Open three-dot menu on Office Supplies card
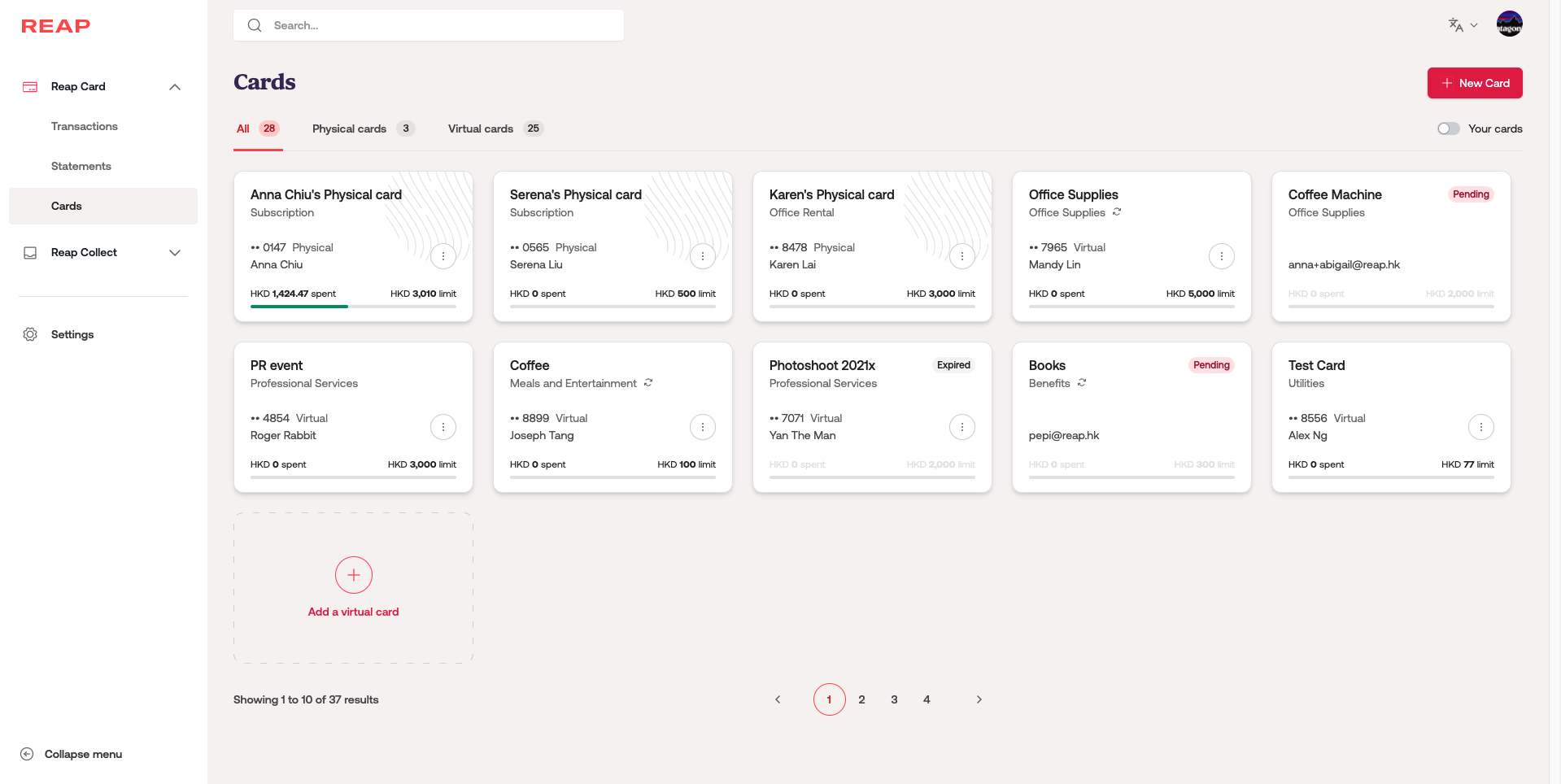This screenshot has width=1561, height=784. pos(1221,256)
